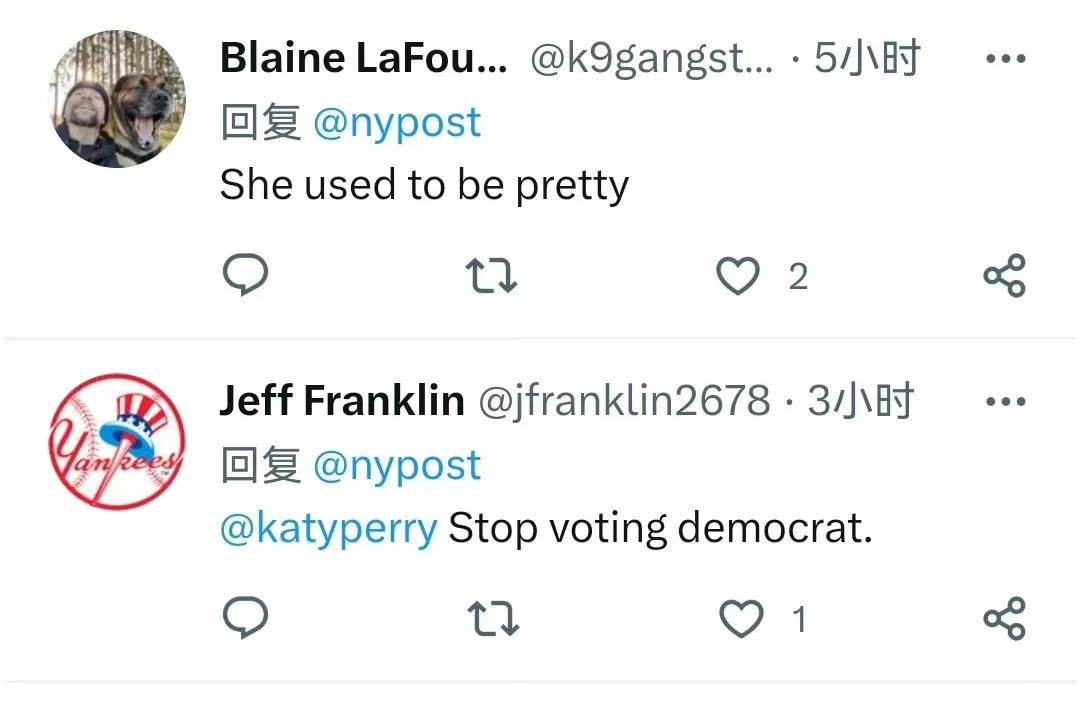Retweet the "She used to be pretty" post
This screenshot has width=1080, height=710.
click(x=491, y=275)
